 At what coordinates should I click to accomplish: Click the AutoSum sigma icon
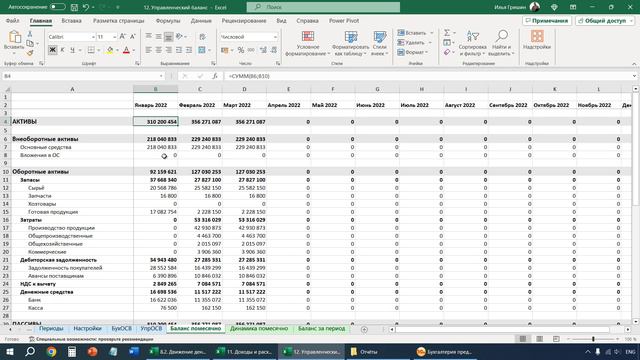(x=447, y=33)
